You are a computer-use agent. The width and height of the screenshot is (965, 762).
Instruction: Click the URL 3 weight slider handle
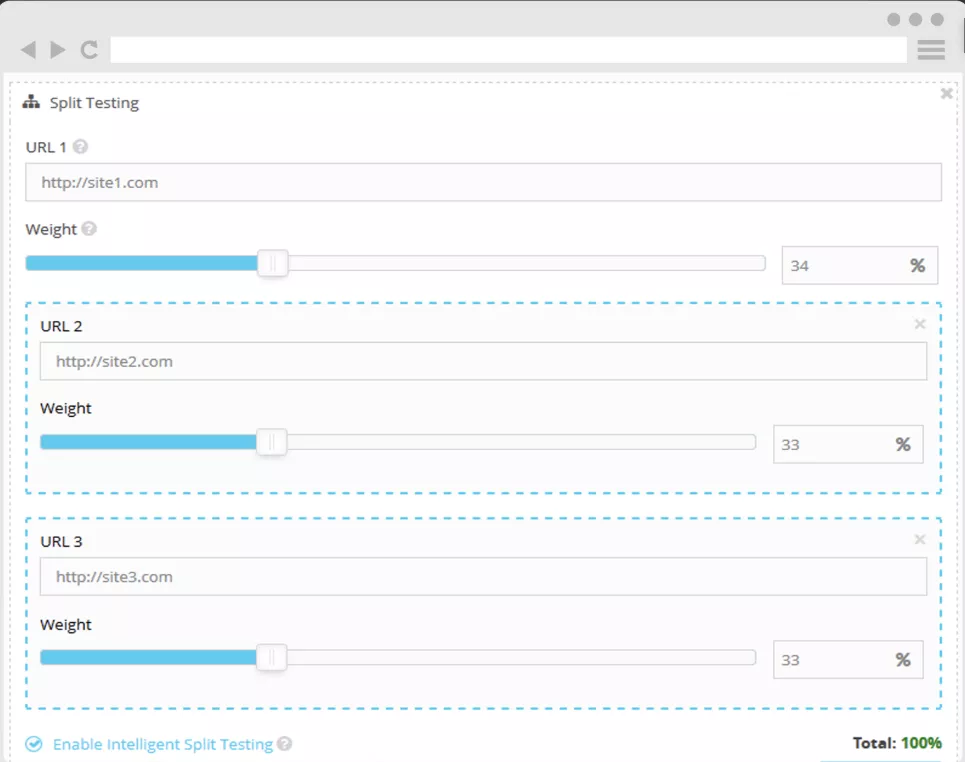click(x=271, y=658)
